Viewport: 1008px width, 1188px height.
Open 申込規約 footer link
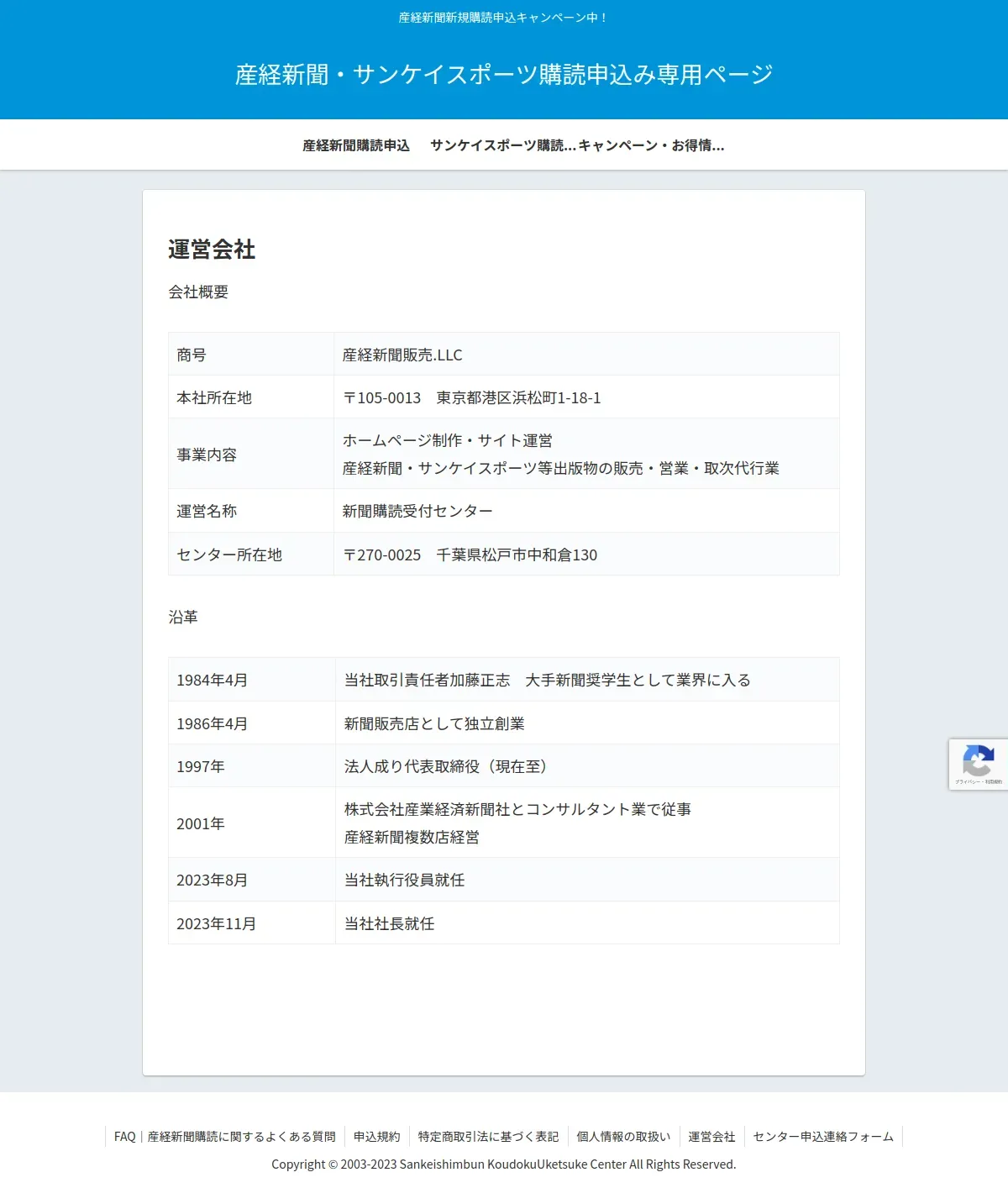point(376,1137)
